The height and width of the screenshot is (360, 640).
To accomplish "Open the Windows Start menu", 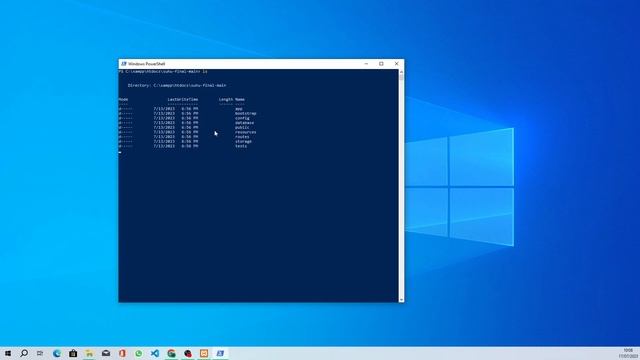I will tap(8, 353).
